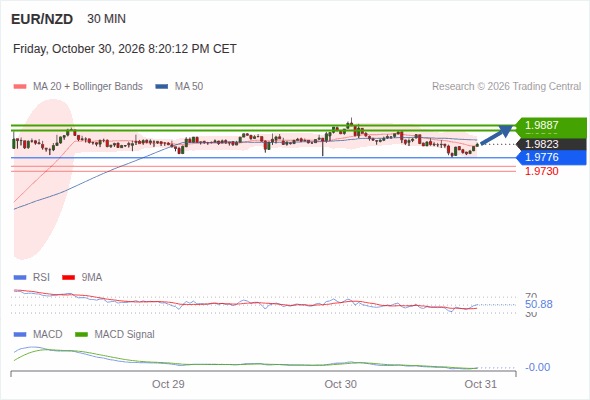Click the Research © 2026 Trading Central credit

[506, 87]
